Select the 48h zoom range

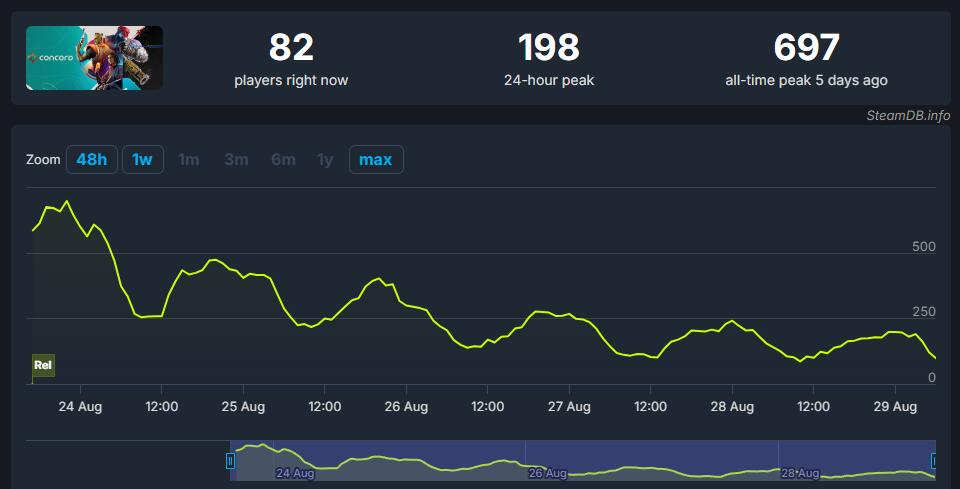point(92,160)
